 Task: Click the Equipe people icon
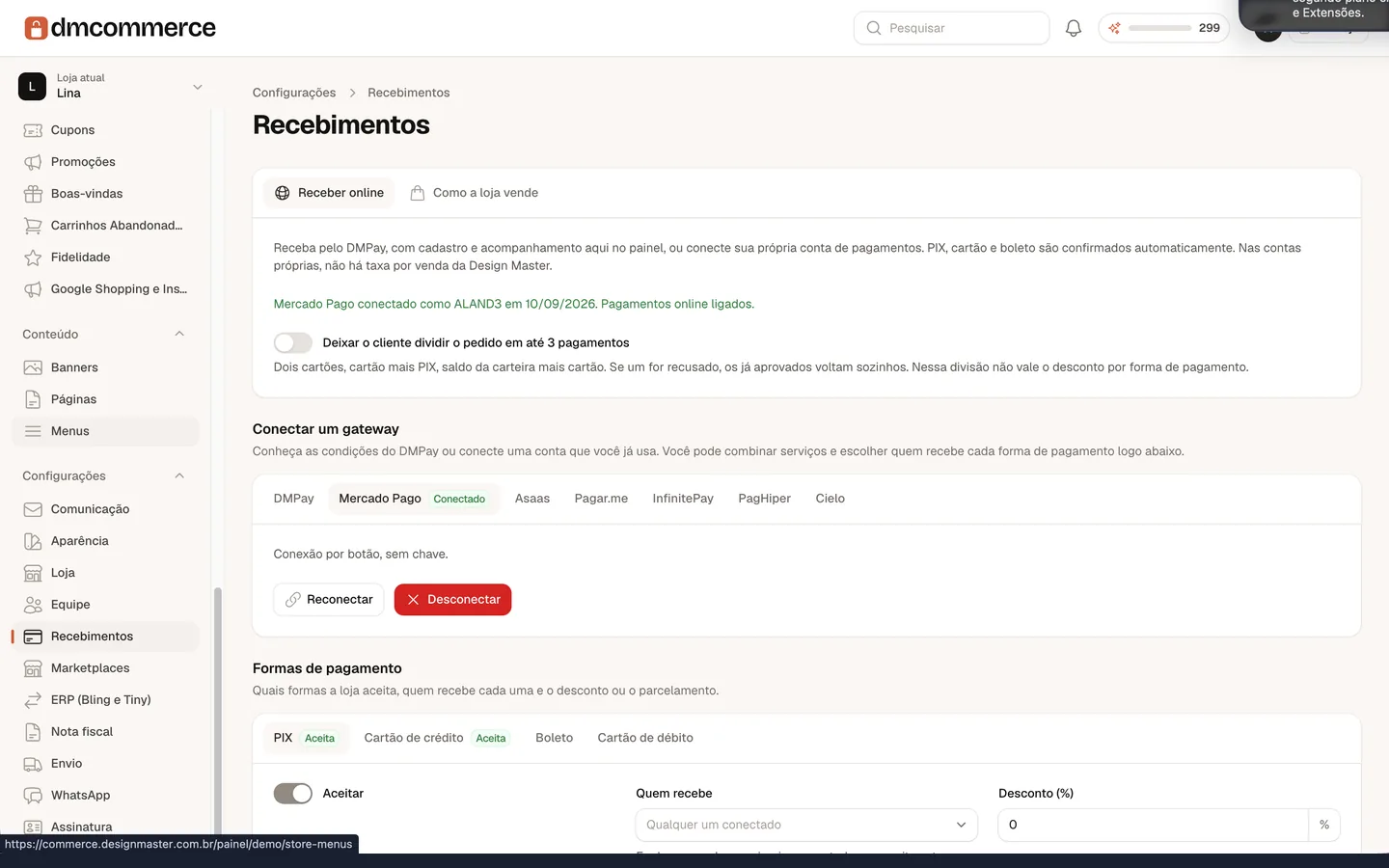click(x=33, y=605)
